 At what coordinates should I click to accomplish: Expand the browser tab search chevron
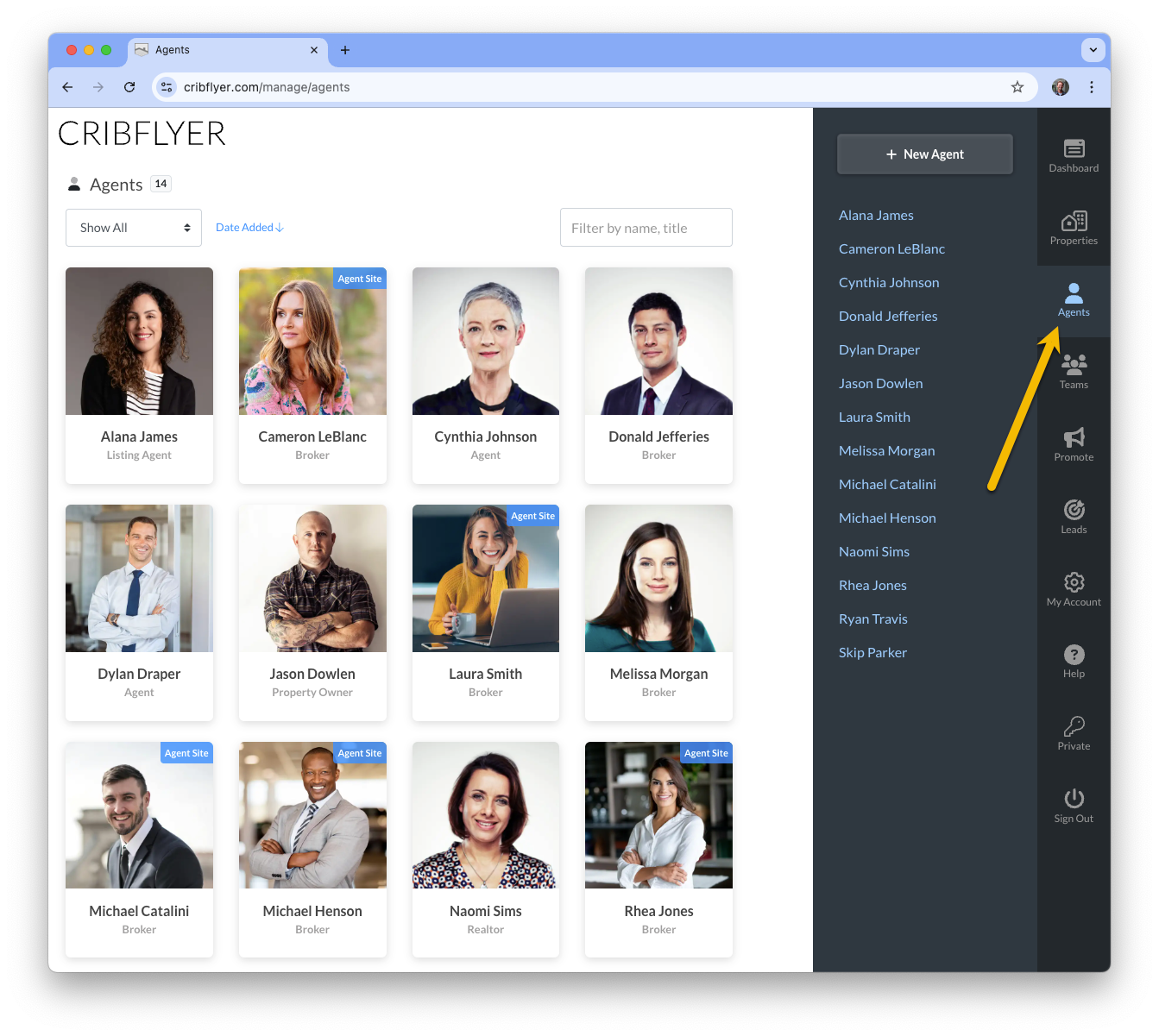(x=1093, y=50)
